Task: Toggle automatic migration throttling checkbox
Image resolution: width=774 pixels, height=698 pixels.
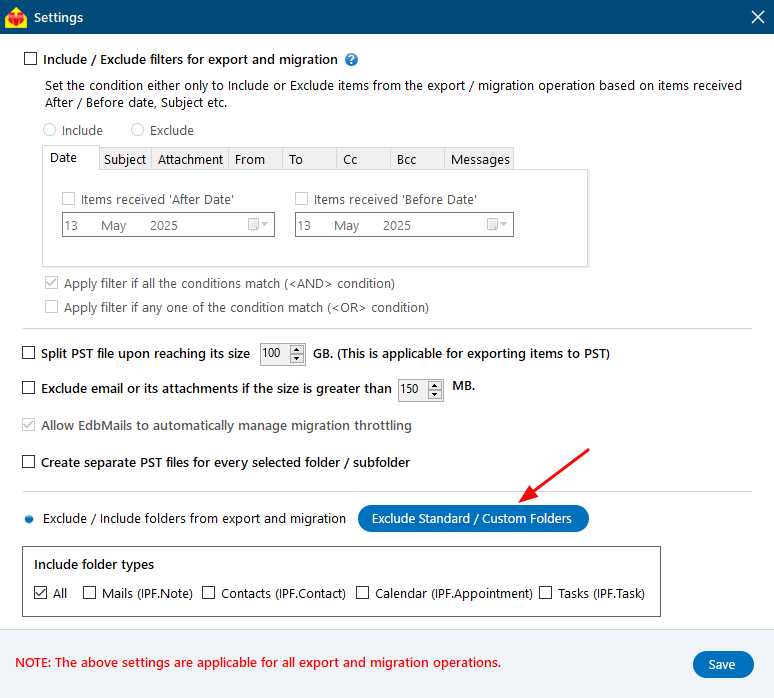Action: (x=29, y=425)
